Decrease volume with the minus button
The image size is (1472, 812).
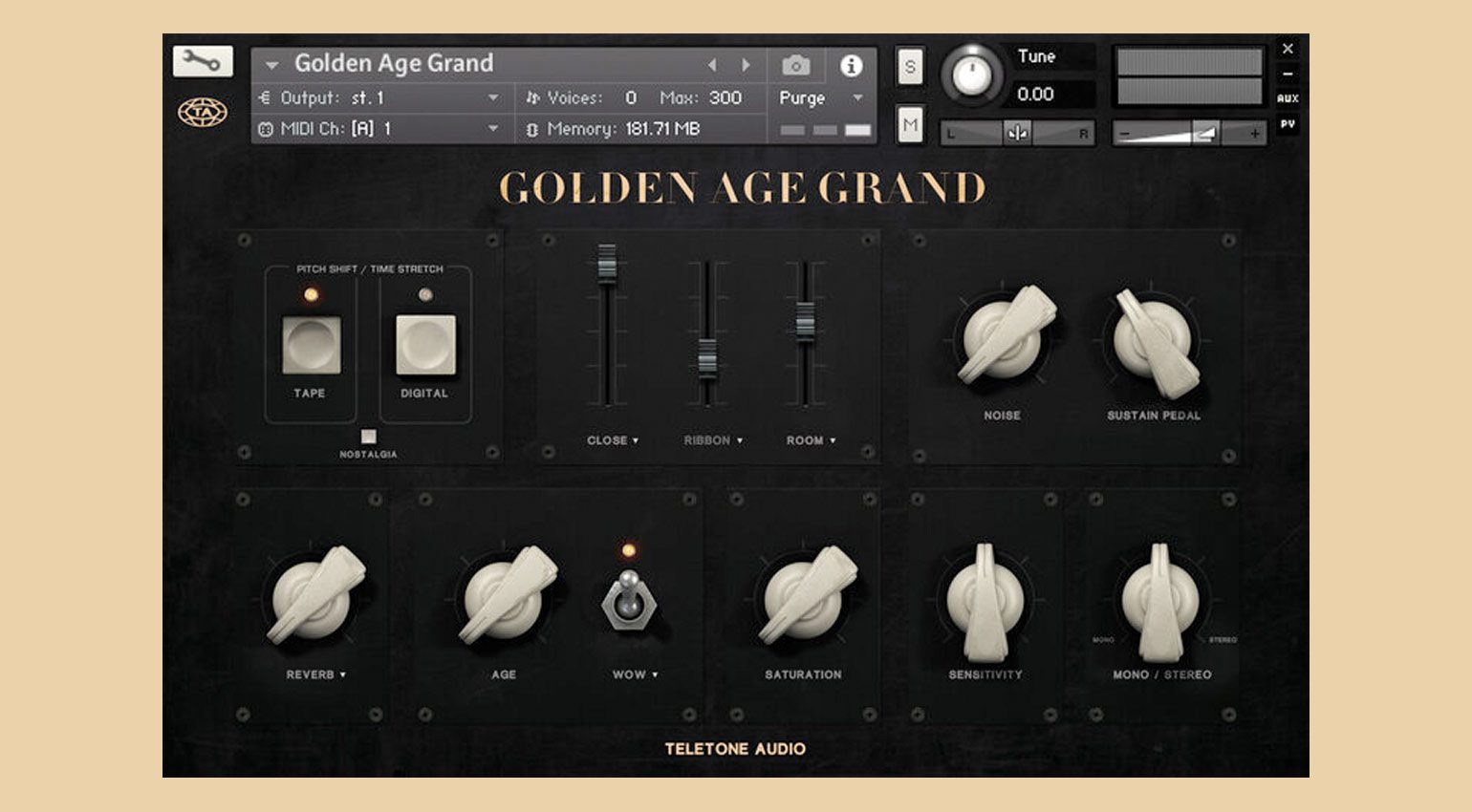[x=1125, y=134]
